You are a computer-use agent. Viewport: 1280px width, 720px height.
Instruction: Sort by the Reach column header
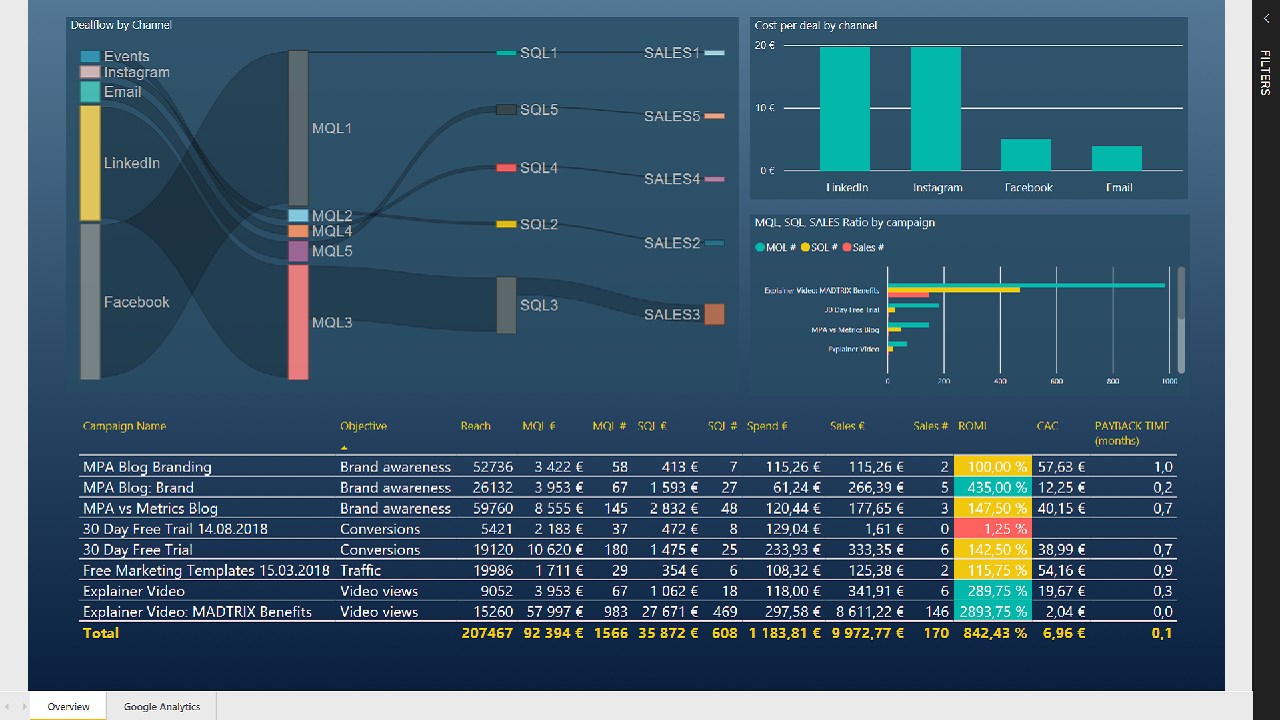pyautogui.click(x=476, y=426)
